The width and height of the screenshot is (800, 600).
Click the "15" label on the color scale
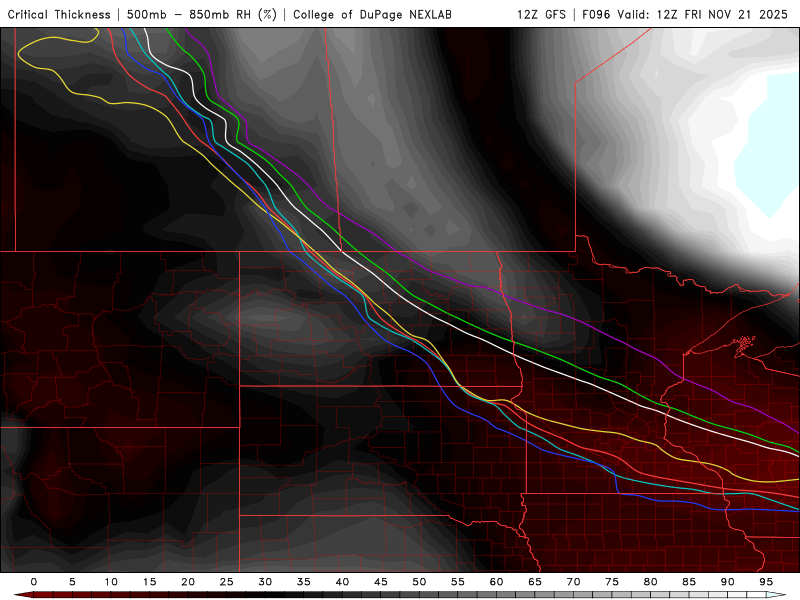[149, 582]
